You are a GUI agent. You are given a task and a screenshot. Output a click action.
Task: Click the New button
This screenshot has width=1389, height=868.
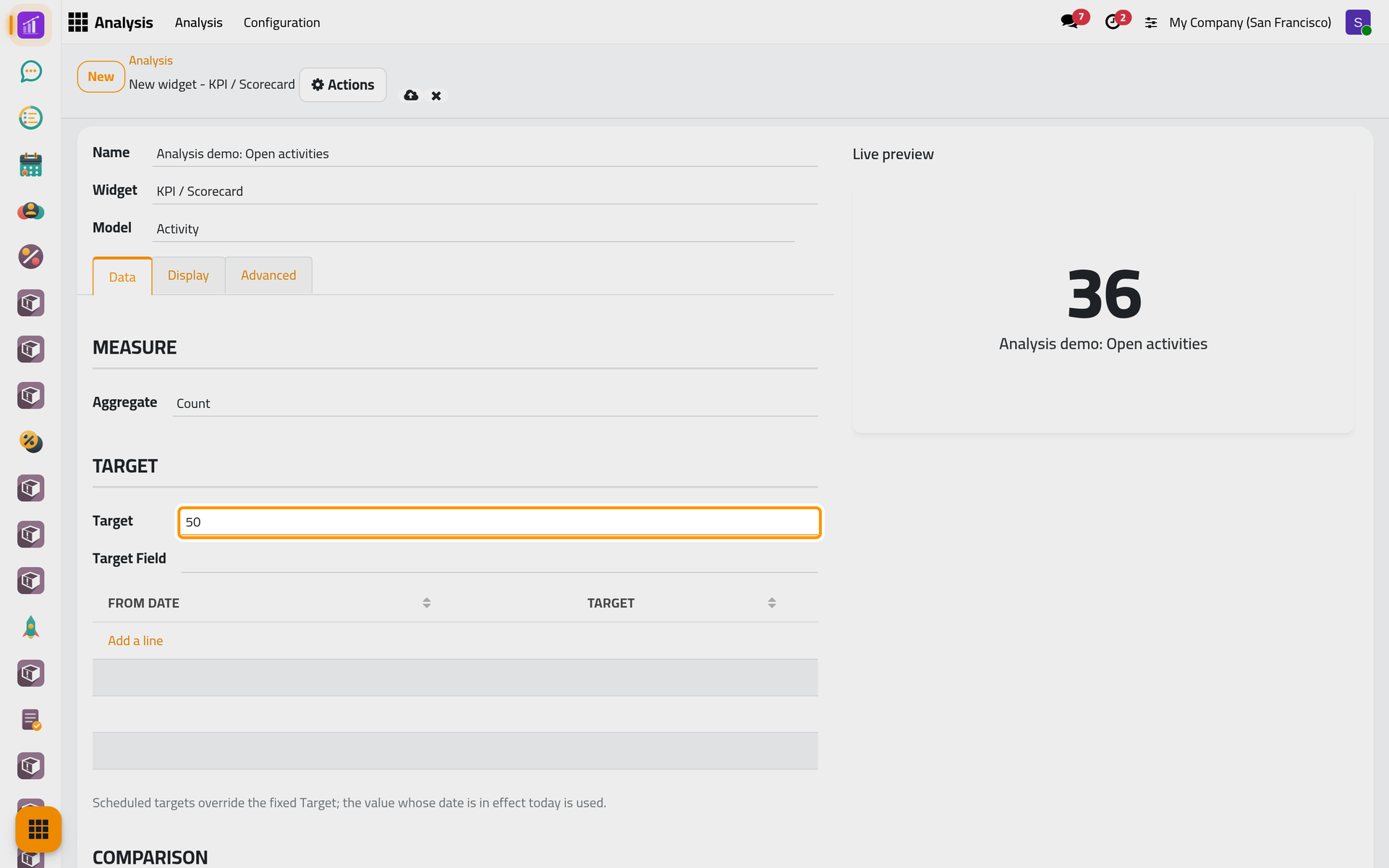click(101, 77)
